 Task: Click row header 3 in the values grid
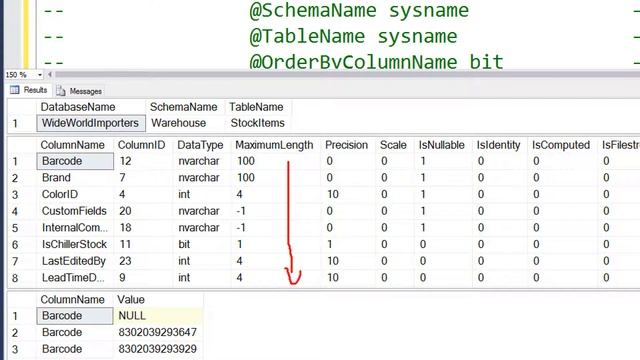pos(15,350)
